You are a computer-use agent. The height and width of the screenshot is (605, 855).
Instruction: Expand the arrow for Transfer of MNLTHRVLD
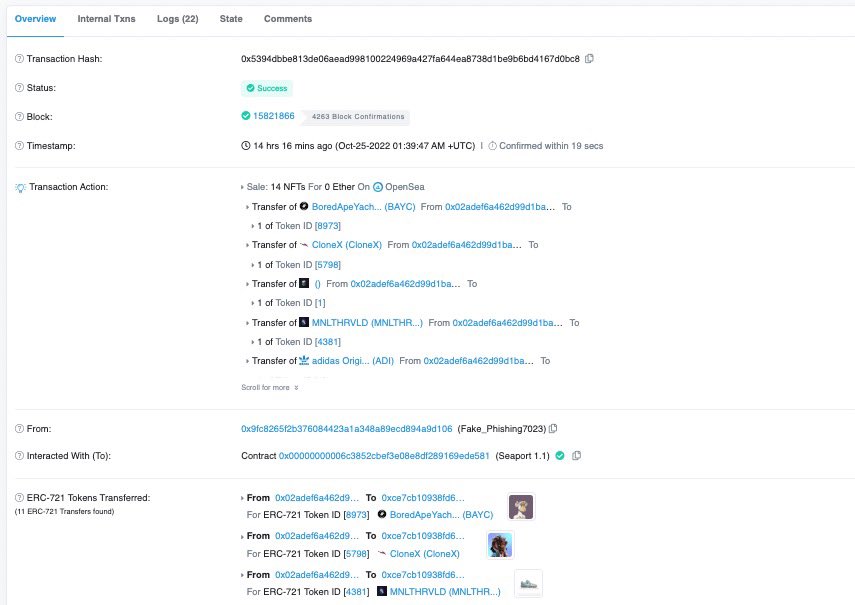point(248,323)
